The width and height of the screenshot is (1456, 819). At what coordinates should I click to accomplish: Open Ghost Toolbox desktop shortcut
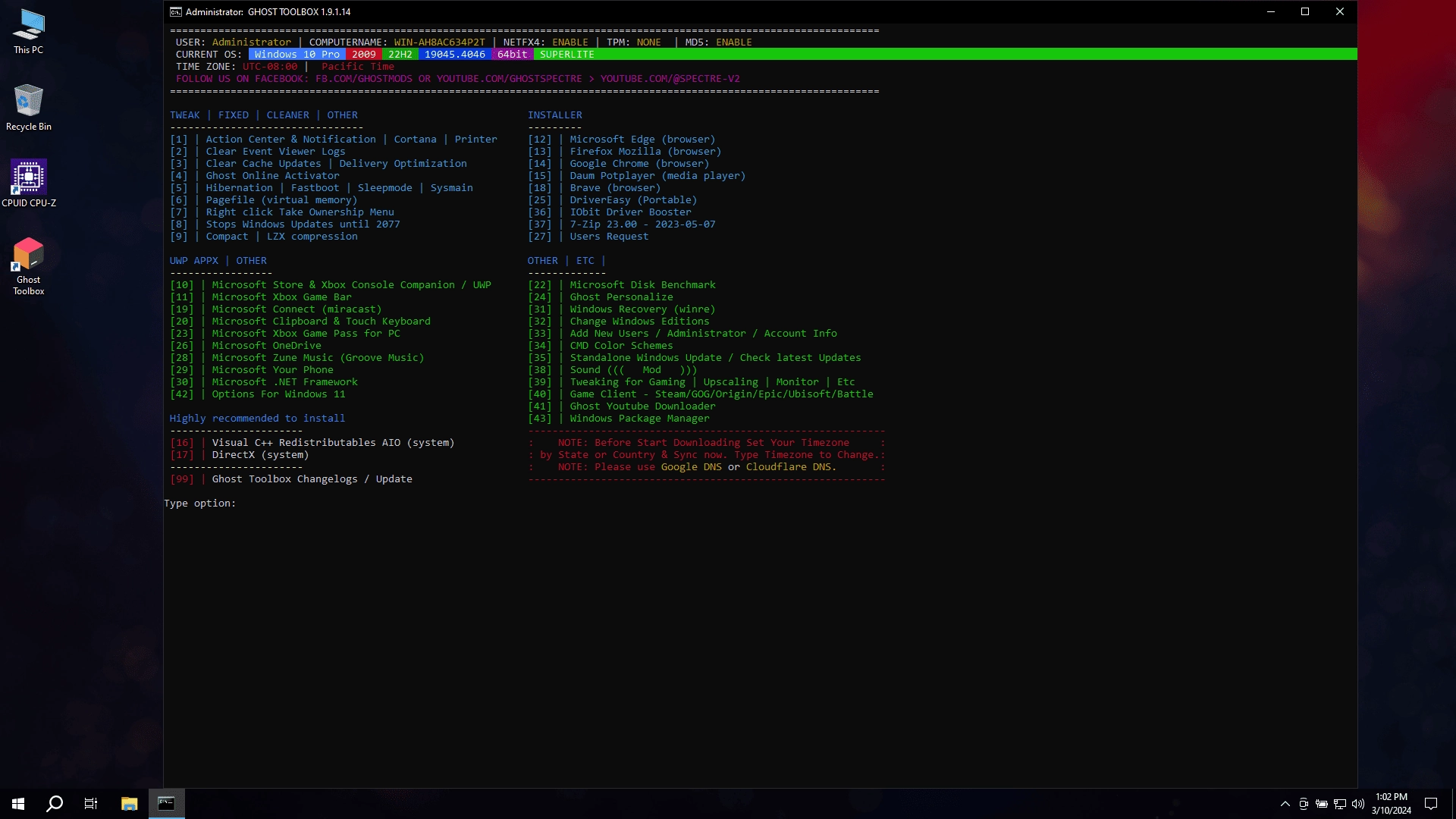coord(28,266)
